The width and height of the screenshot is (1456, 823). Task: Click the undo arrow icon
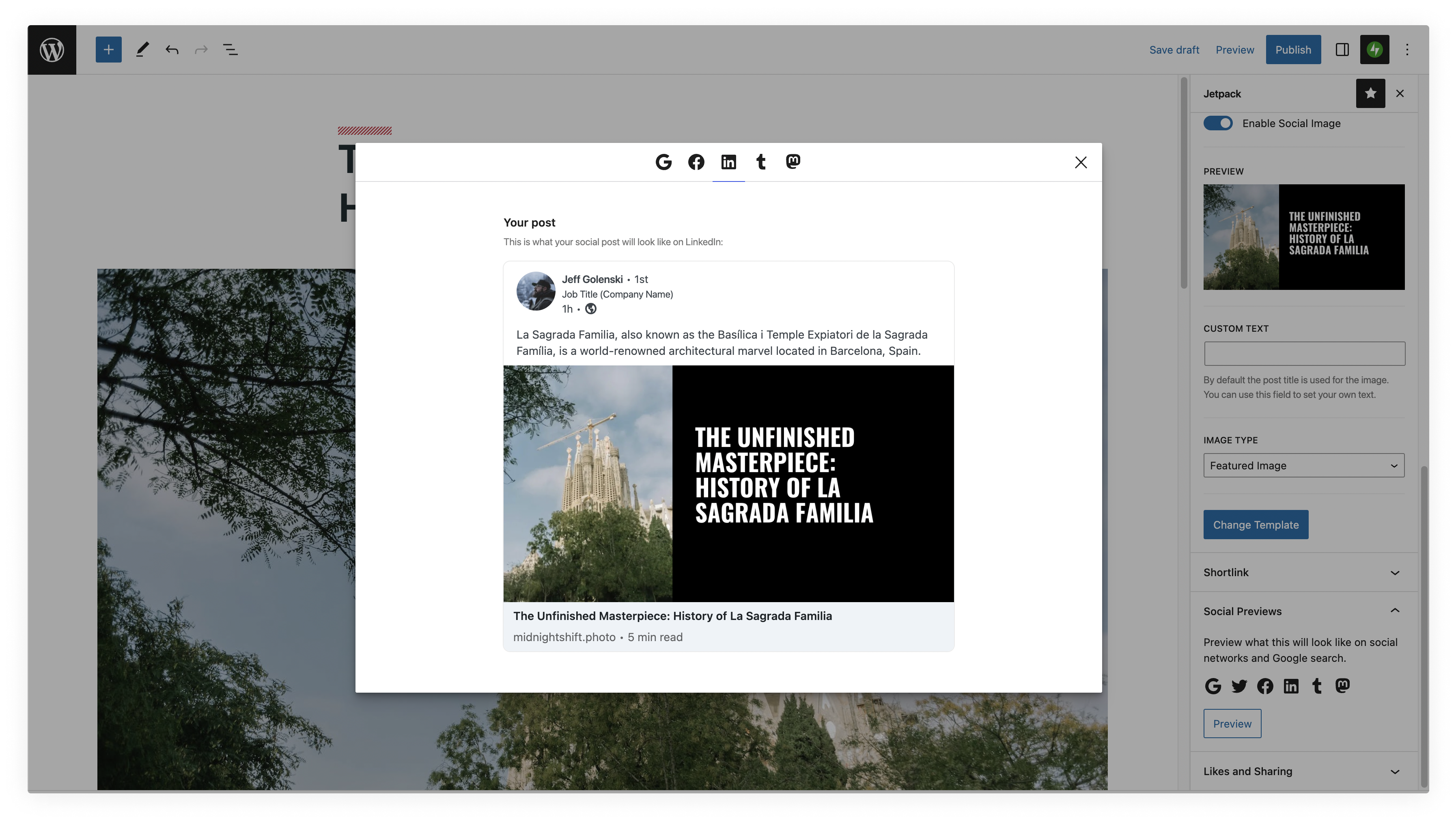click(172, 50)
